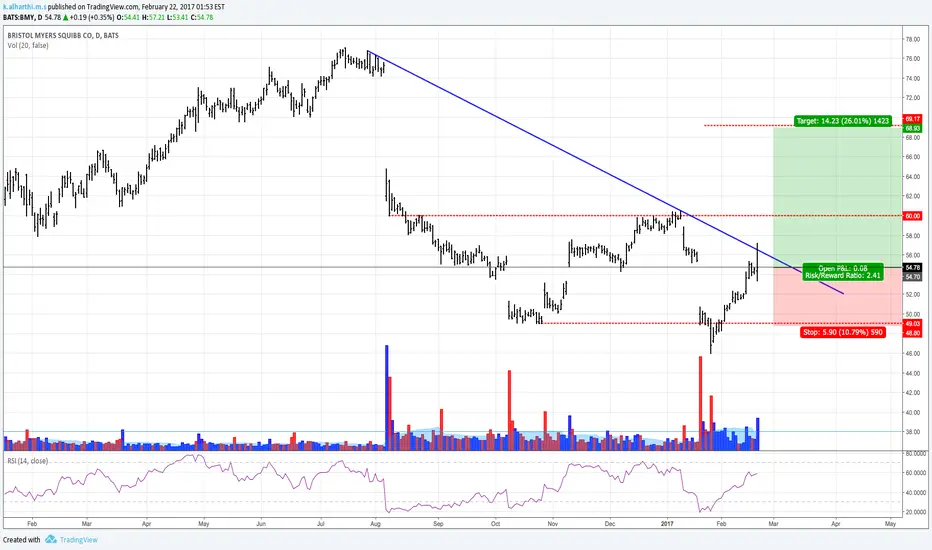Select the red stop-loss zone

[x=837, y=296]
